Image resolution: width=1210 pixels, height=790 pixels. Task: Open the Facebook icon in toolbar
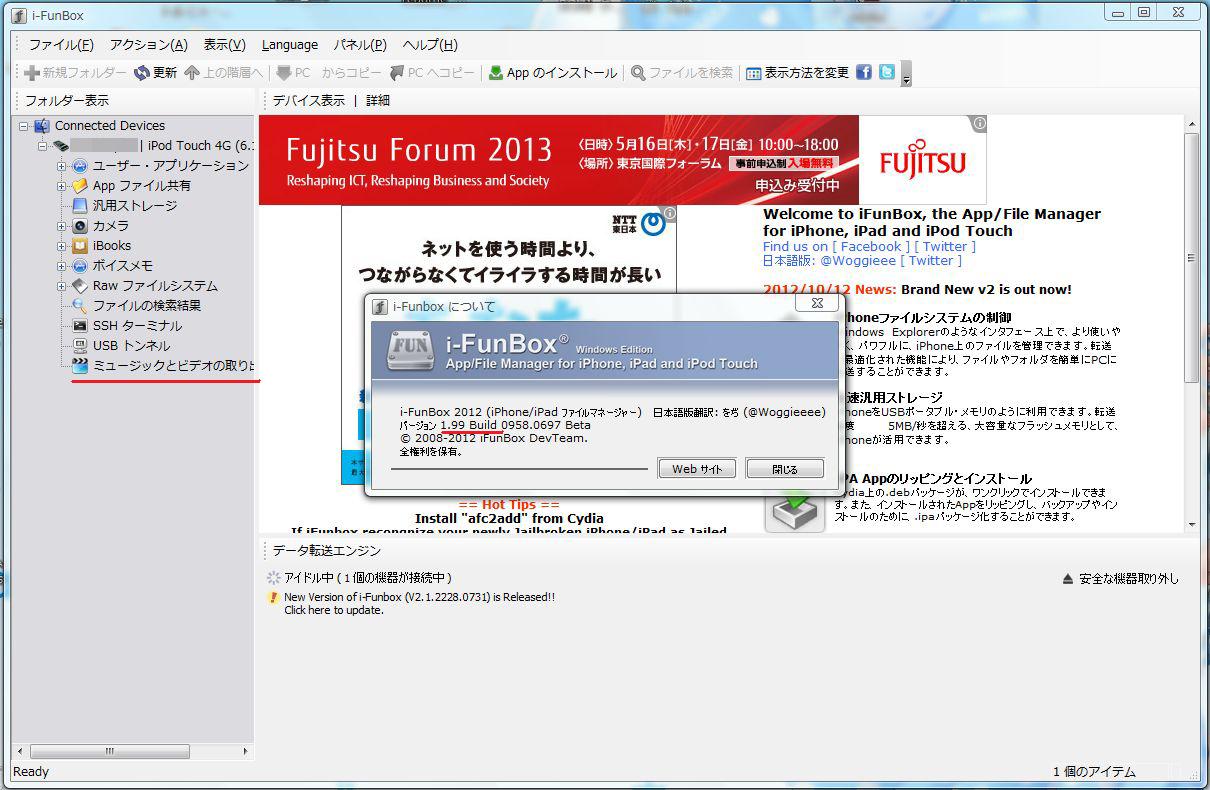point(864,72)
